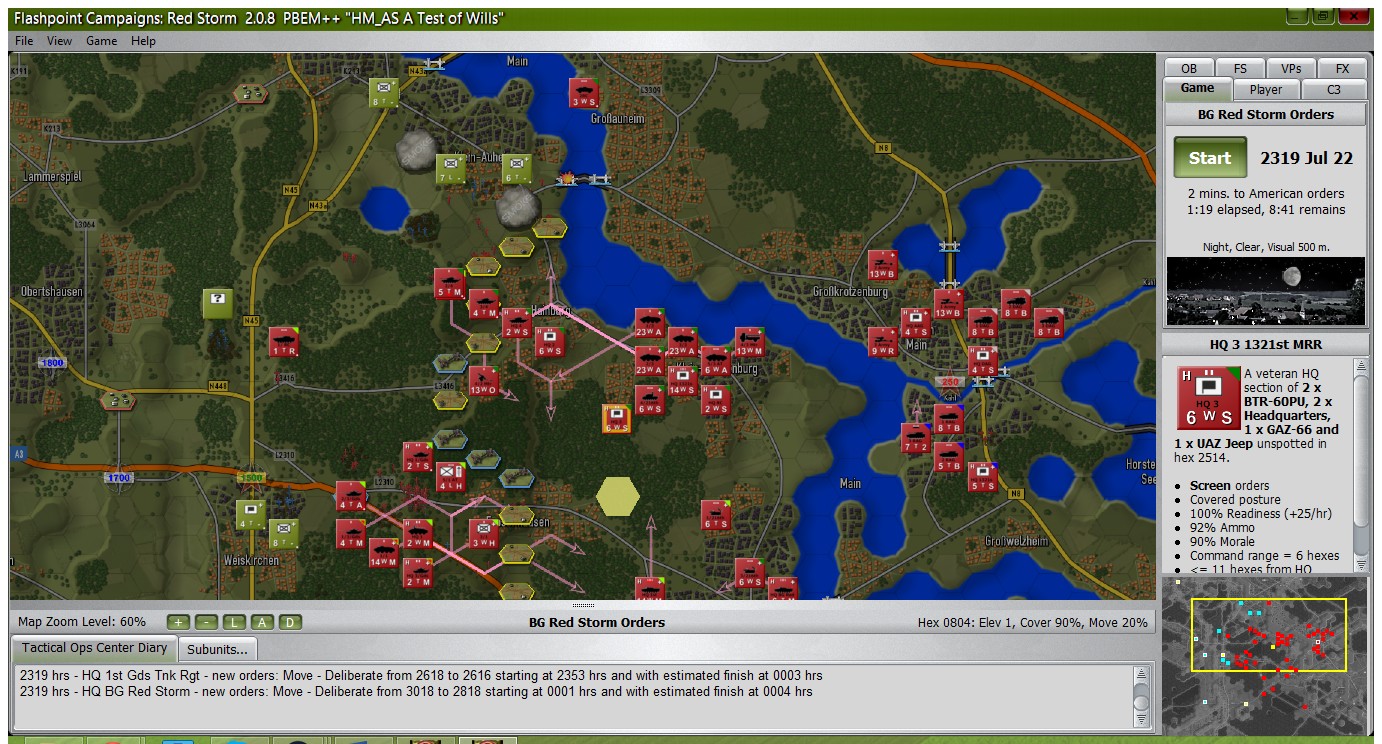This screenshot has width=1382, height=744.
Task: Select the red 5 T M tank unit
Action: click(x=450, y=283)
